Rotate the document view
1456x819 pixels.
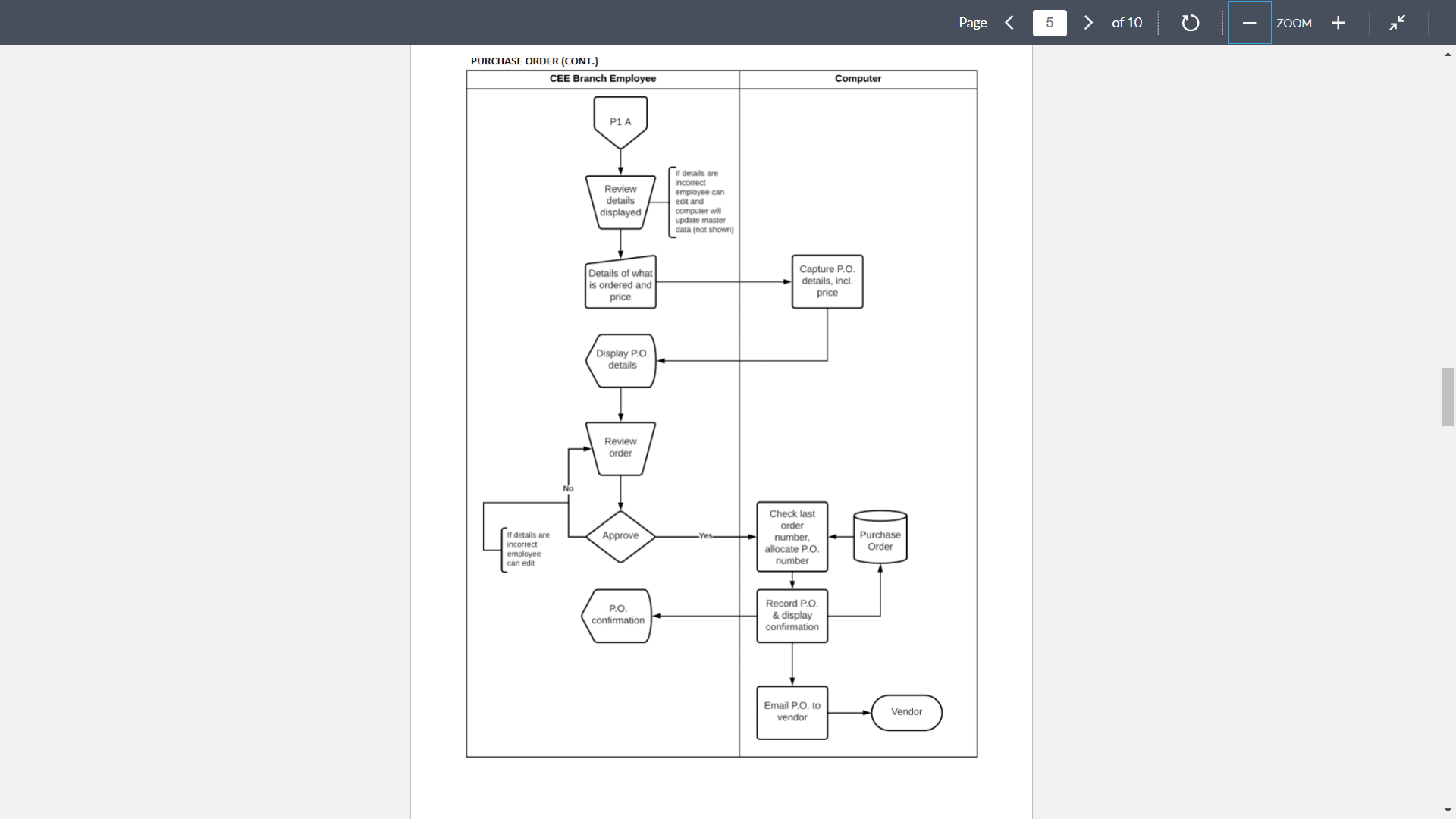coord(1189,23)
